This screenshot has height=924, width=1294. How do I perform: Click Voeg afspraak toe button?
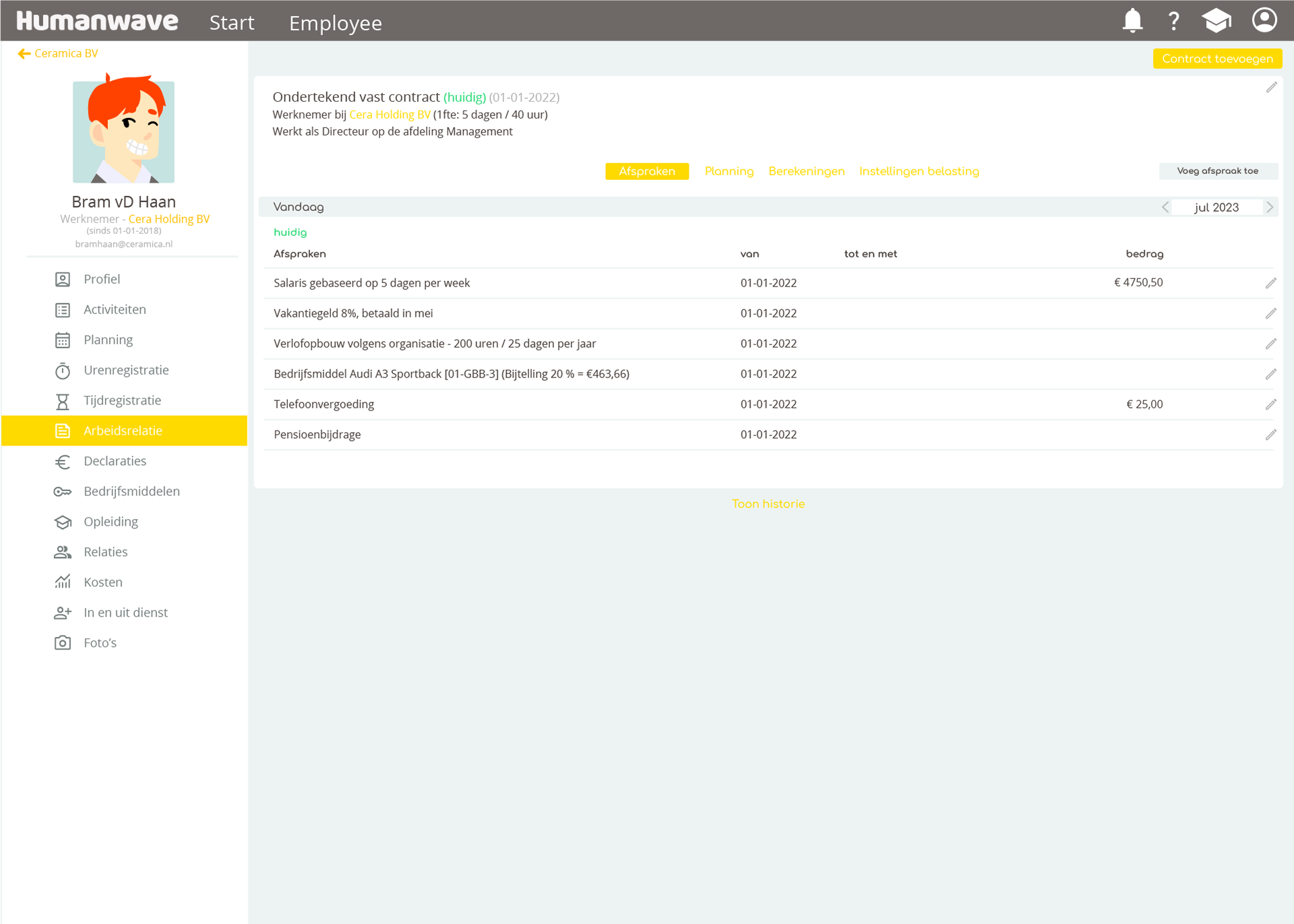[x=1217, y=171]
